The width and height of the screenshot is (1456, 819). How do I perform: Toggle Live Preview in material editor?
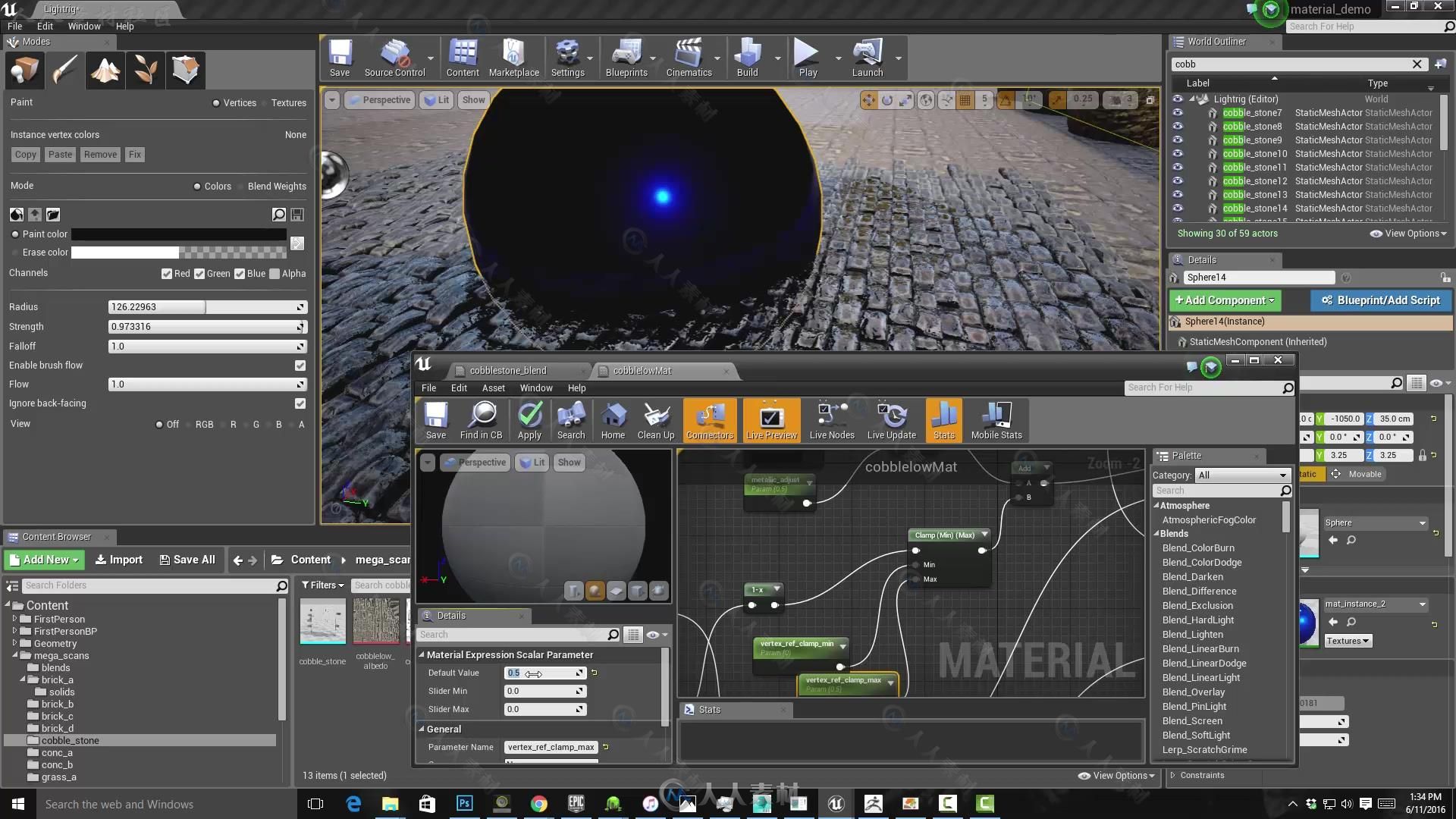coord(771,420)
